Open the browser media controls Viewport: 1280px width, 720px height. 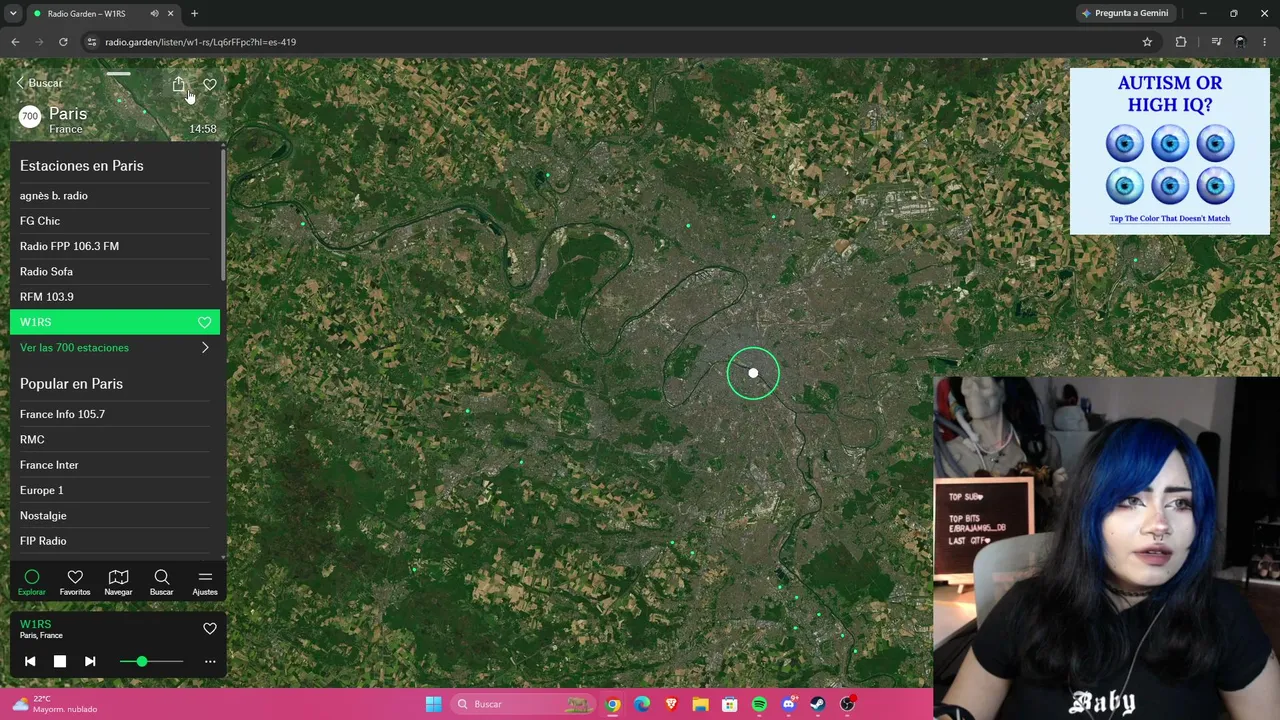pyautogui.click(x=1216, y=42)
